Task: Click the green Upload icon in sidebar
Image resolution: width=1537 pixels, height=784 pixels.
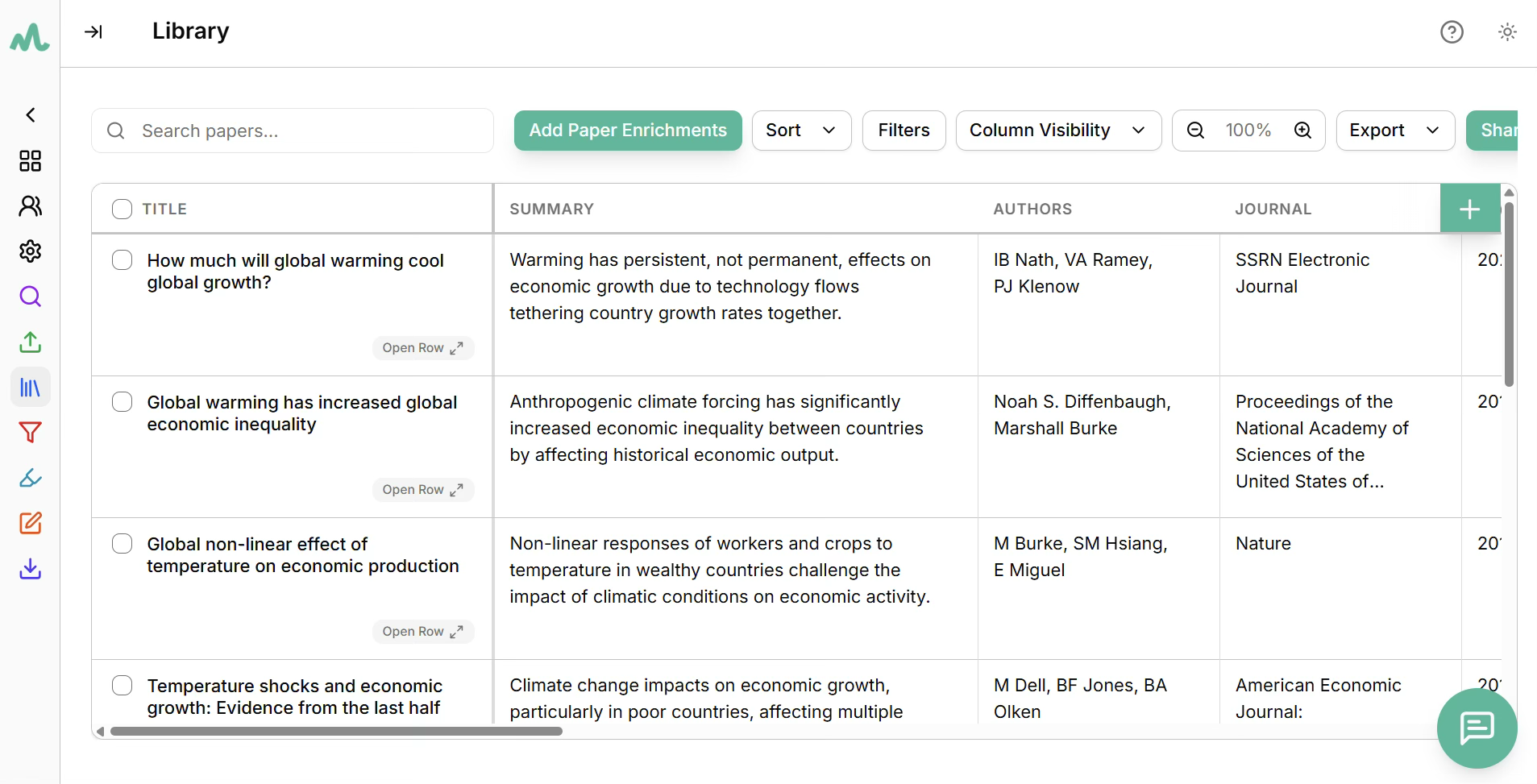Action: 30,342
